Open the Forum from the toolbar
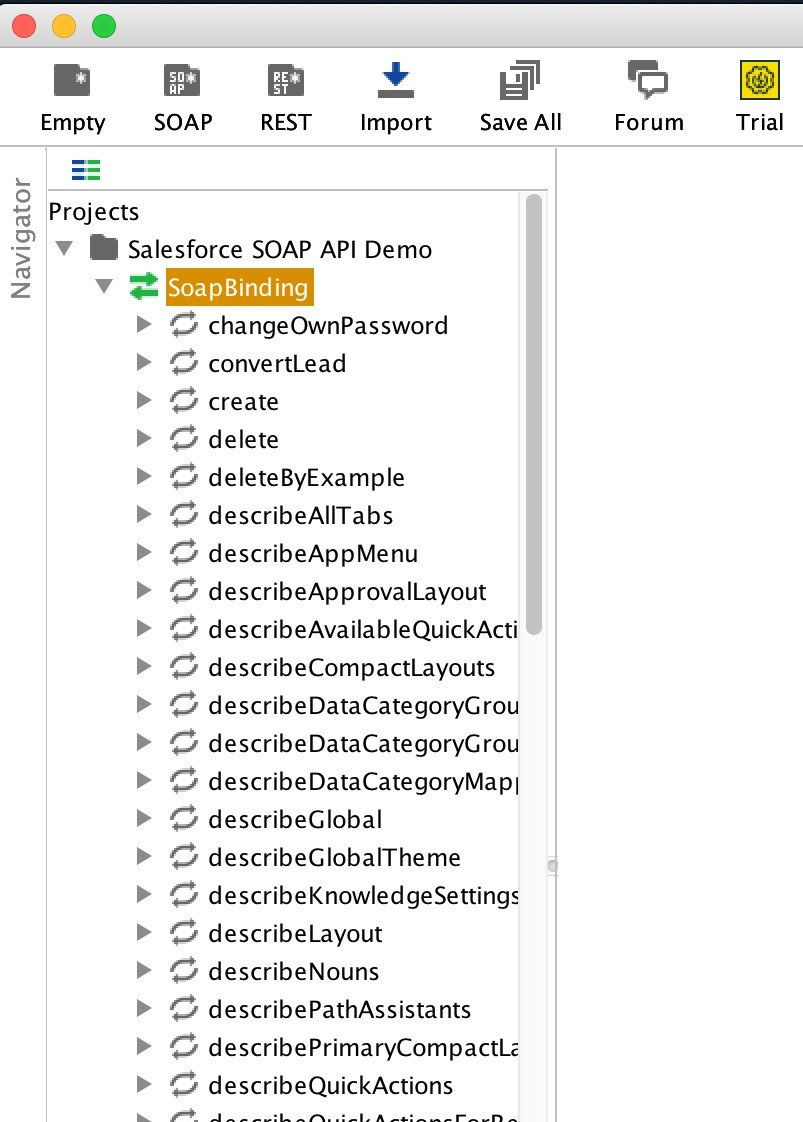 pyautogui.click(x=648, y=82)
